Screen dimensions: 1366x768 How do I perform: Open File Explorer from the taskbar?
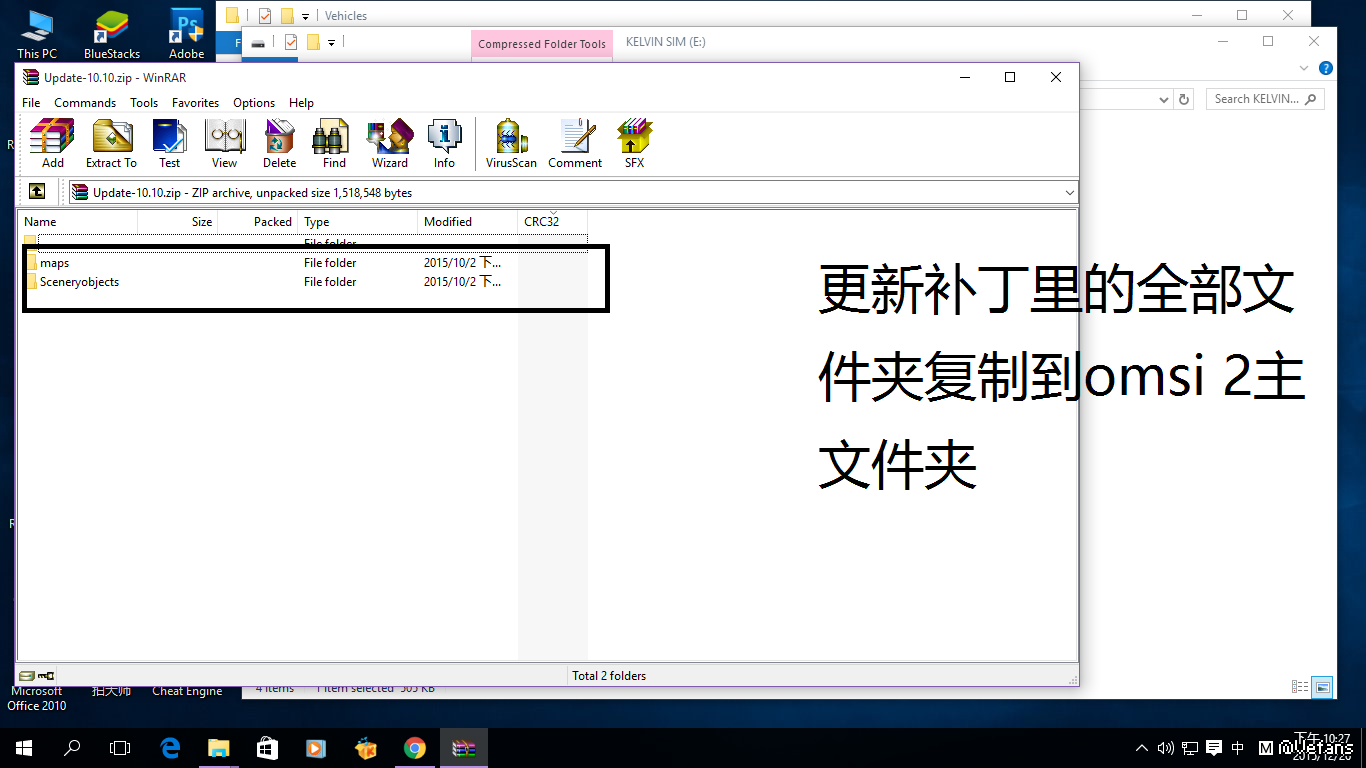(218, 748)
